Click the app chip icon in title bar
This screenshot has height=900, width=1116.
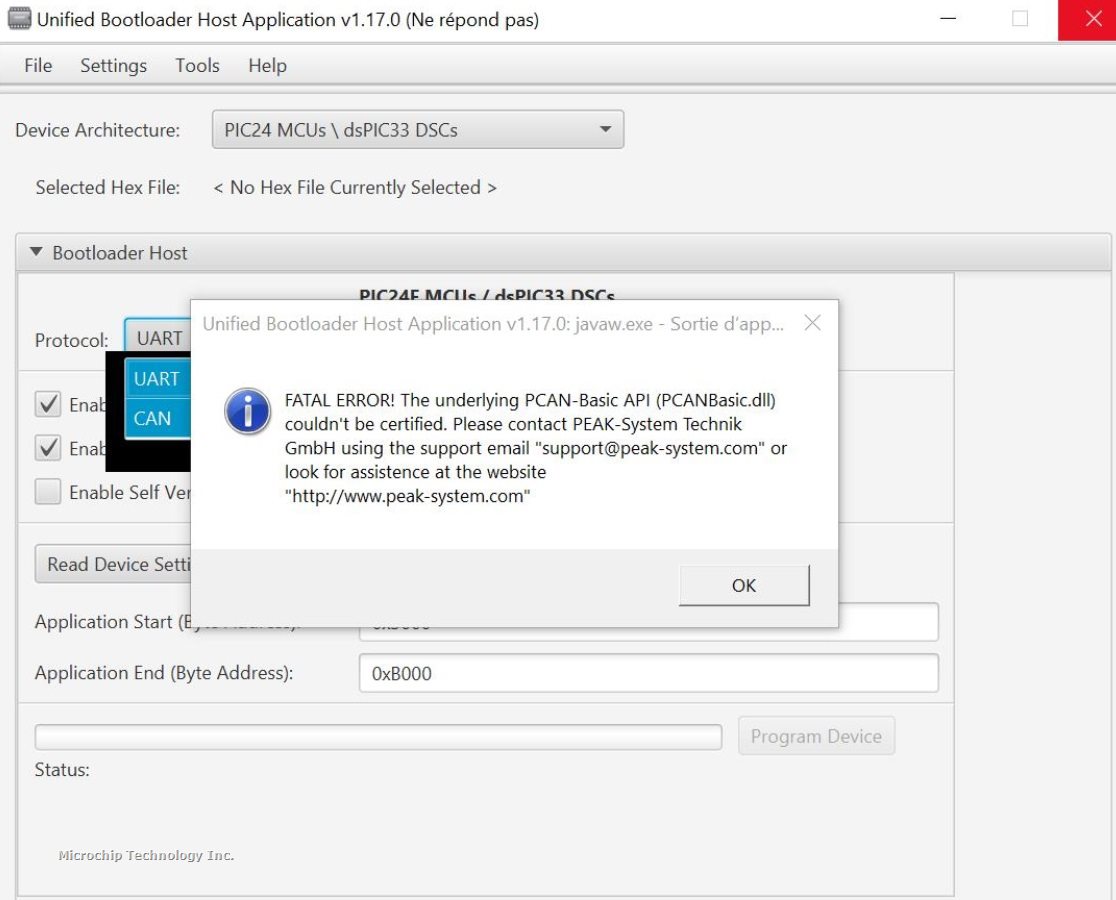pyautogui.click(x=19, y=19)
